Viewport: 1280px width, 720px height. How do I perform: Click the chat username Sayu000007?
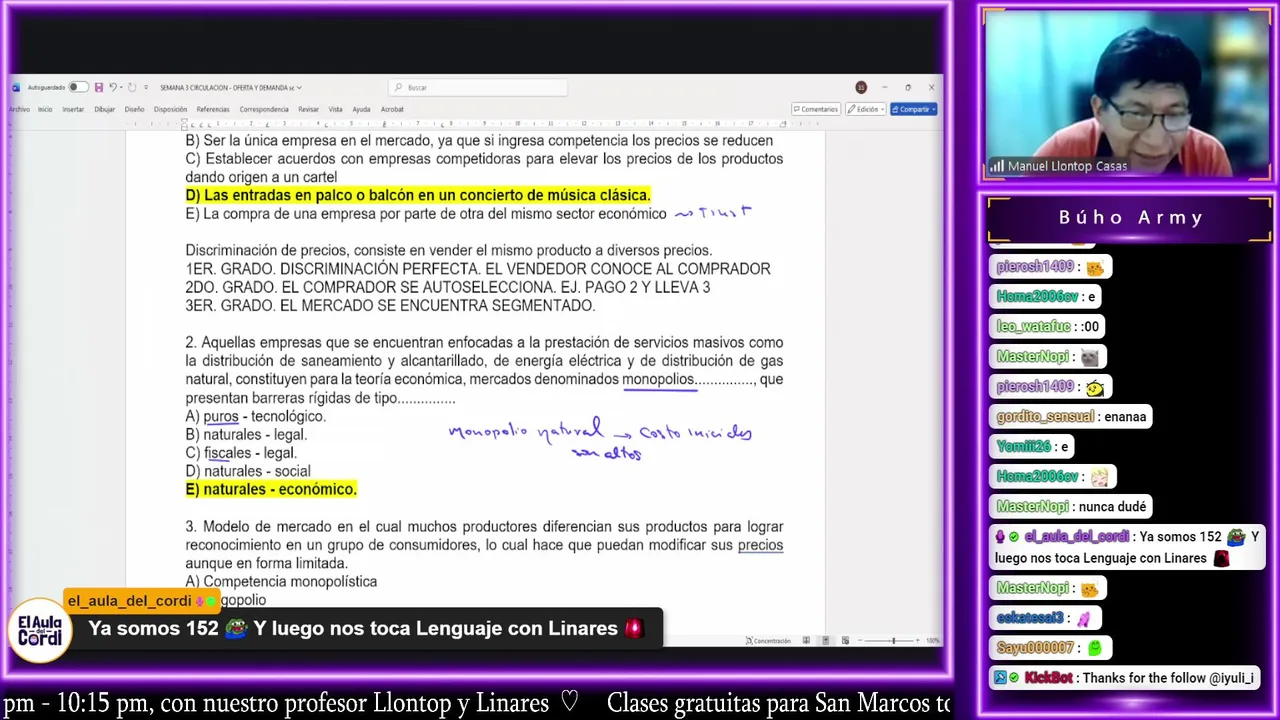(1035, 648)
